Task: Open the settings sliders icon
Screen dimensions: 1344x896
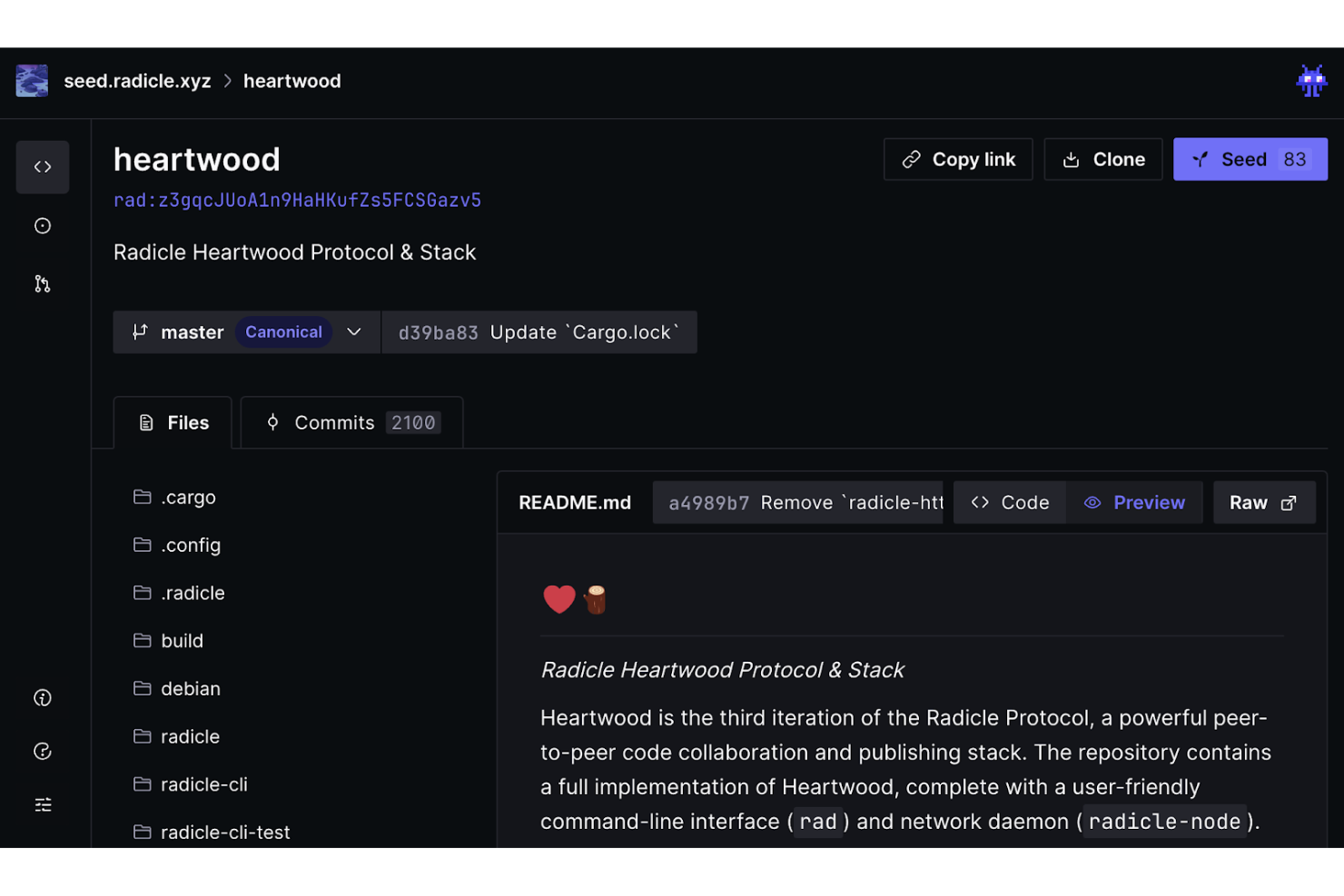Action: (43, 804)
